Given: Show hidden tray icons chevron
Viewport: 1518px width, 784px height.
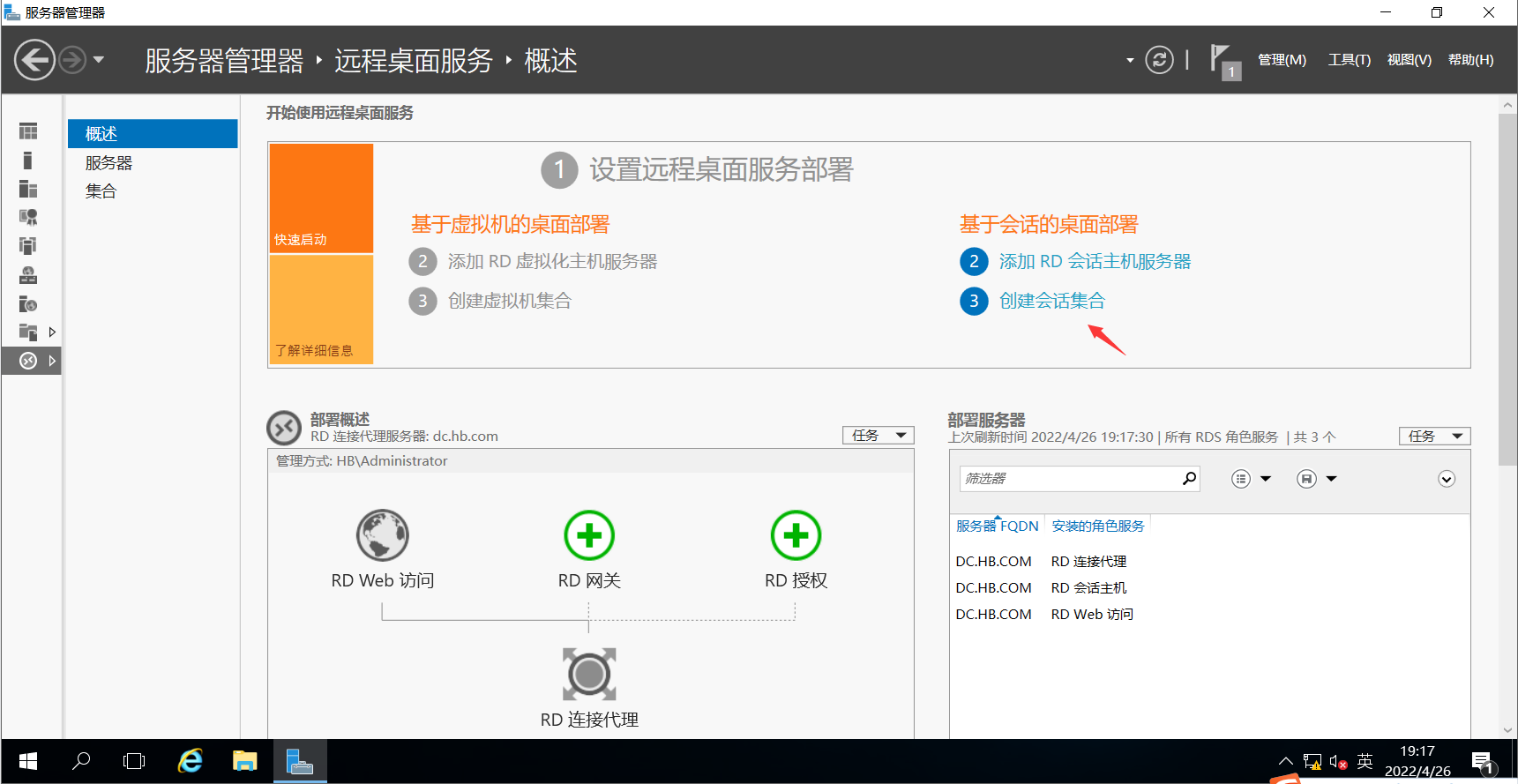Looking at the screenshot, I should pyautogui.click(x=1285, y=761).
